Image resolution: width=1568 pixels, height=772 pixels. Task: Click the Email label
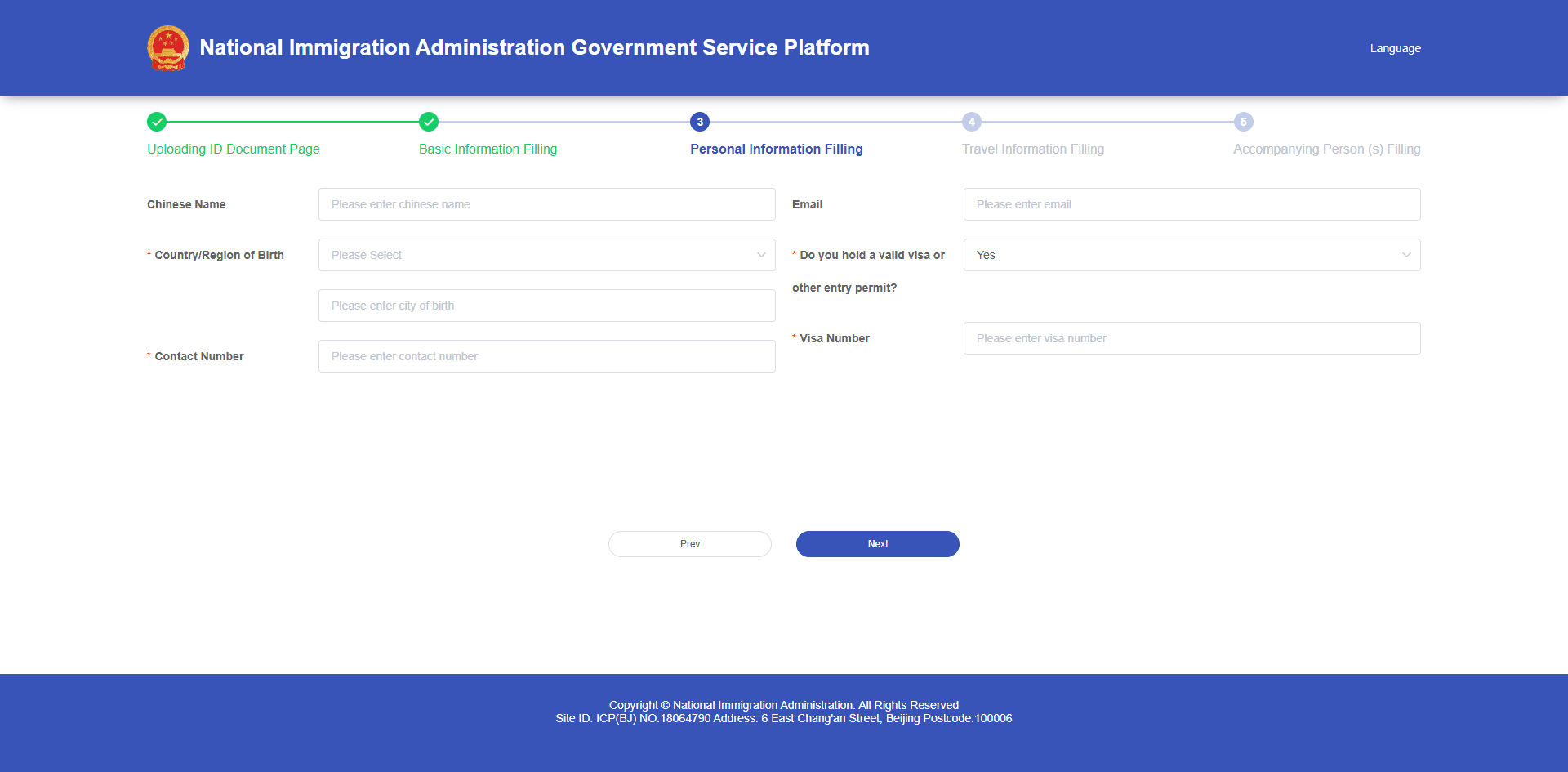[807, 204]
